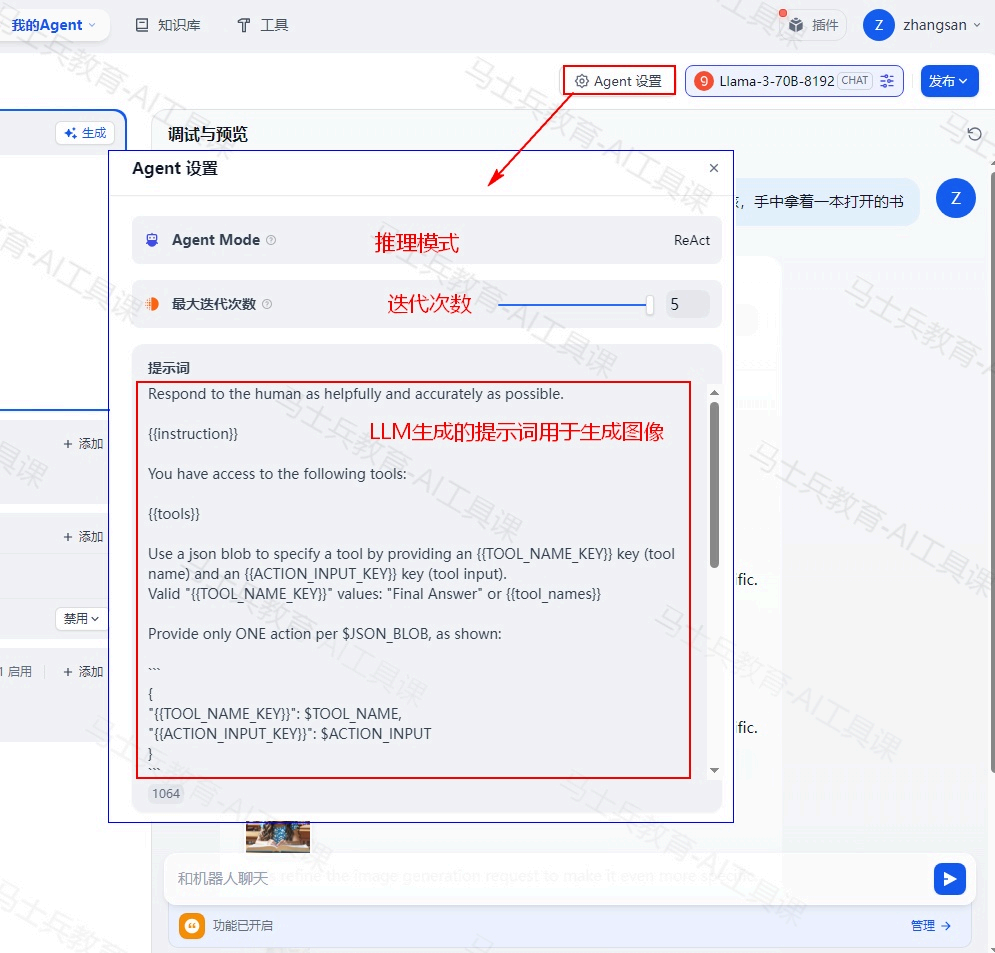Click the second + 添加 button
This screenshot has height=953, width=995.
pos(83,537)
